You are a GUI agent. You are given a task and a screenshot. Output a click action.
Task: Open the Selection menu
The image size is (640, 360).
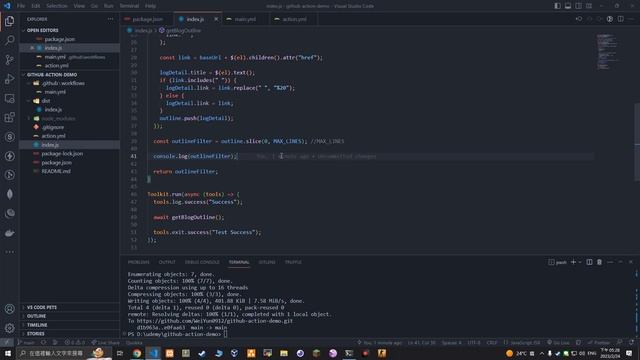[57, 6]
